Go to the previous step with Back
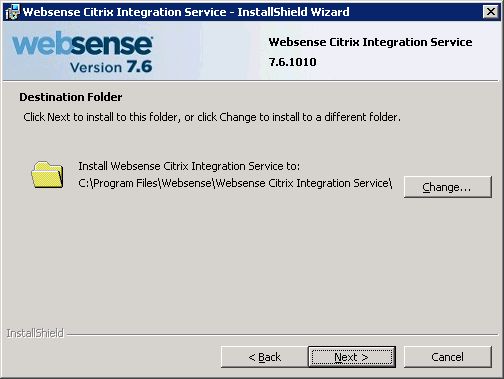This screenshot has height=379, width=504. pyautogui.click(x=265, y=357)
